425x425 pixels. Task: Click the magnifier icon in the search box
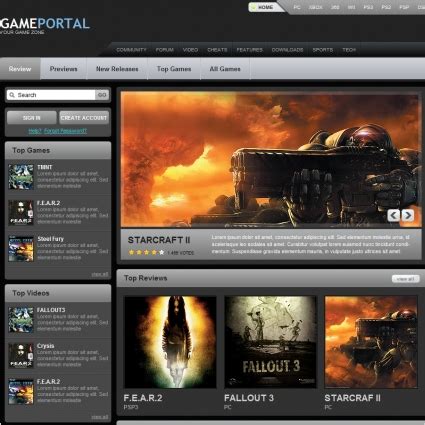(x=12, y=95)
